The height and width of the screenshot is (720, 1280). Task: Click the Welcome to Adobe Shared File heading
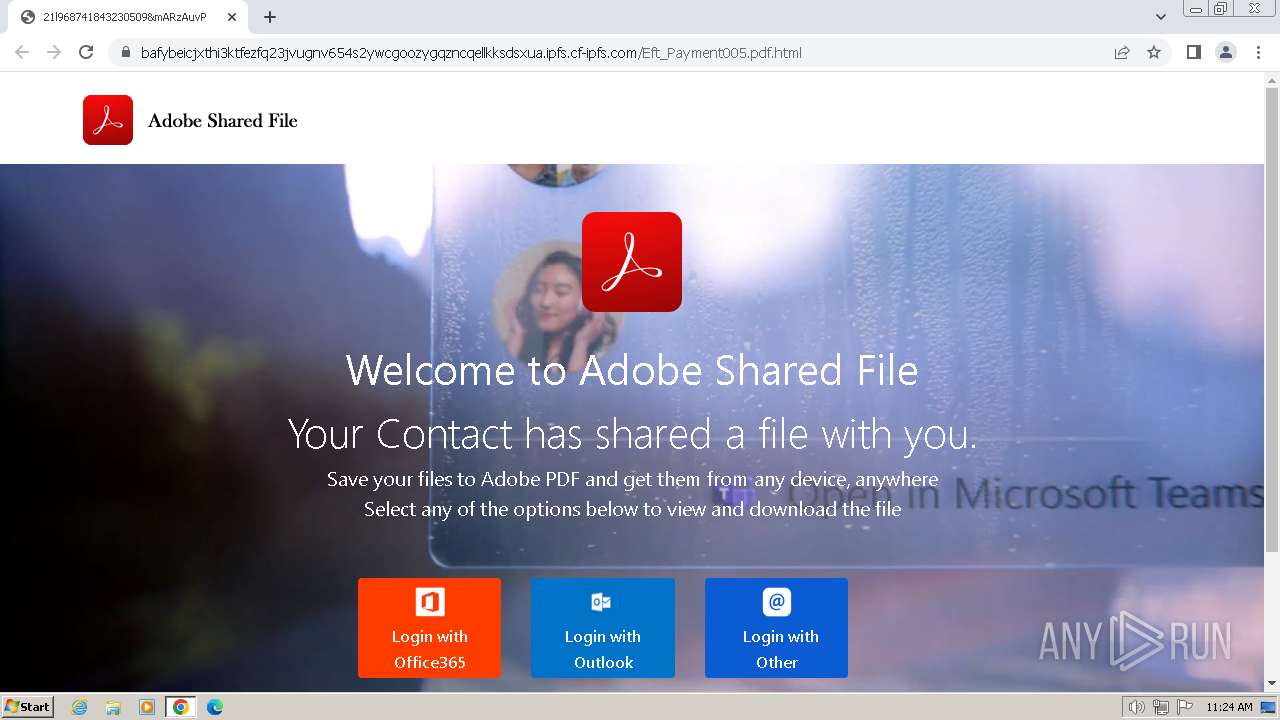[x=632, y=370]
